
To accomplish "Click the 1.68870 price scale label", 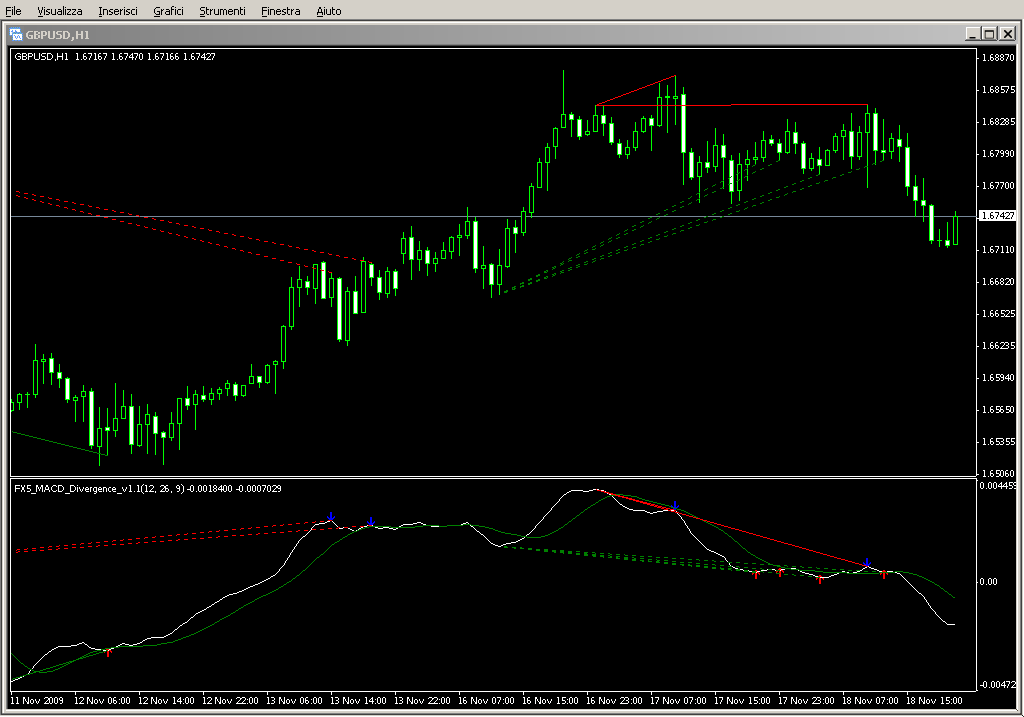I will (x=998, y=57).
